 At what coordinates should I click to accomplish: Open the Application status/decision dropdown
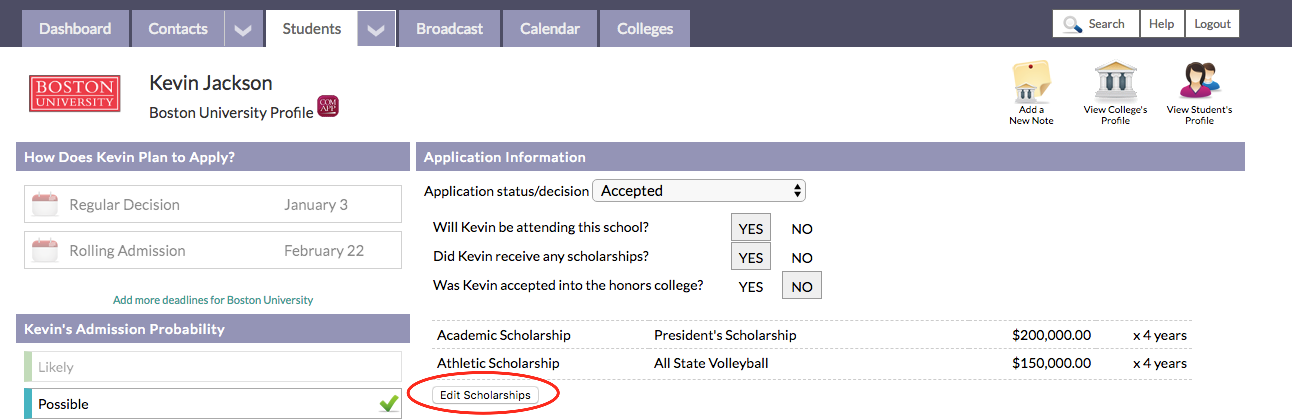point(699,190)
